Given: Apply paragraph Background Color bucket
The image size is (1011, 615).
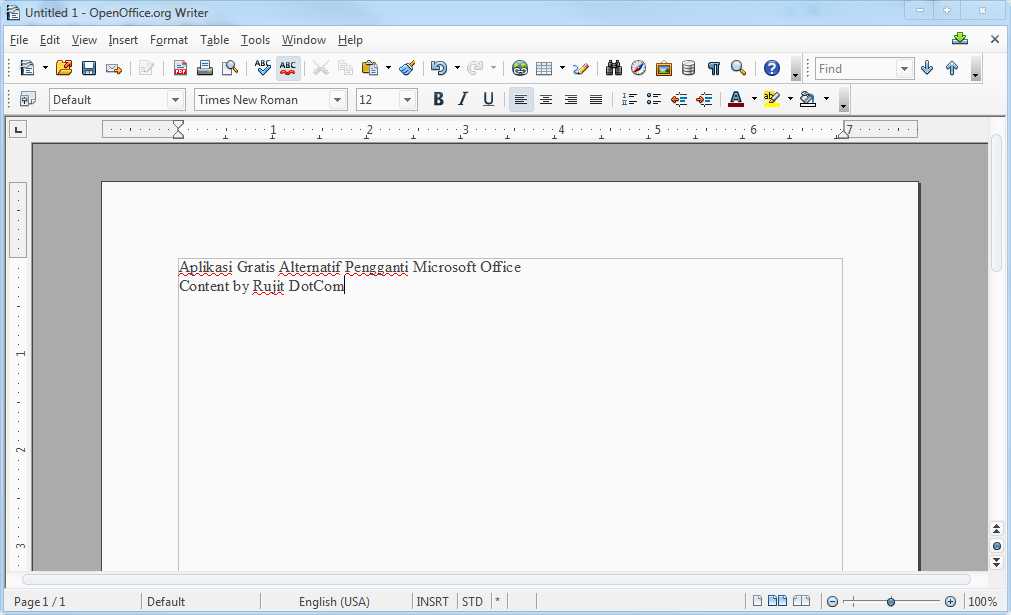Looking at the screenshot, I should tap(807, 99).
